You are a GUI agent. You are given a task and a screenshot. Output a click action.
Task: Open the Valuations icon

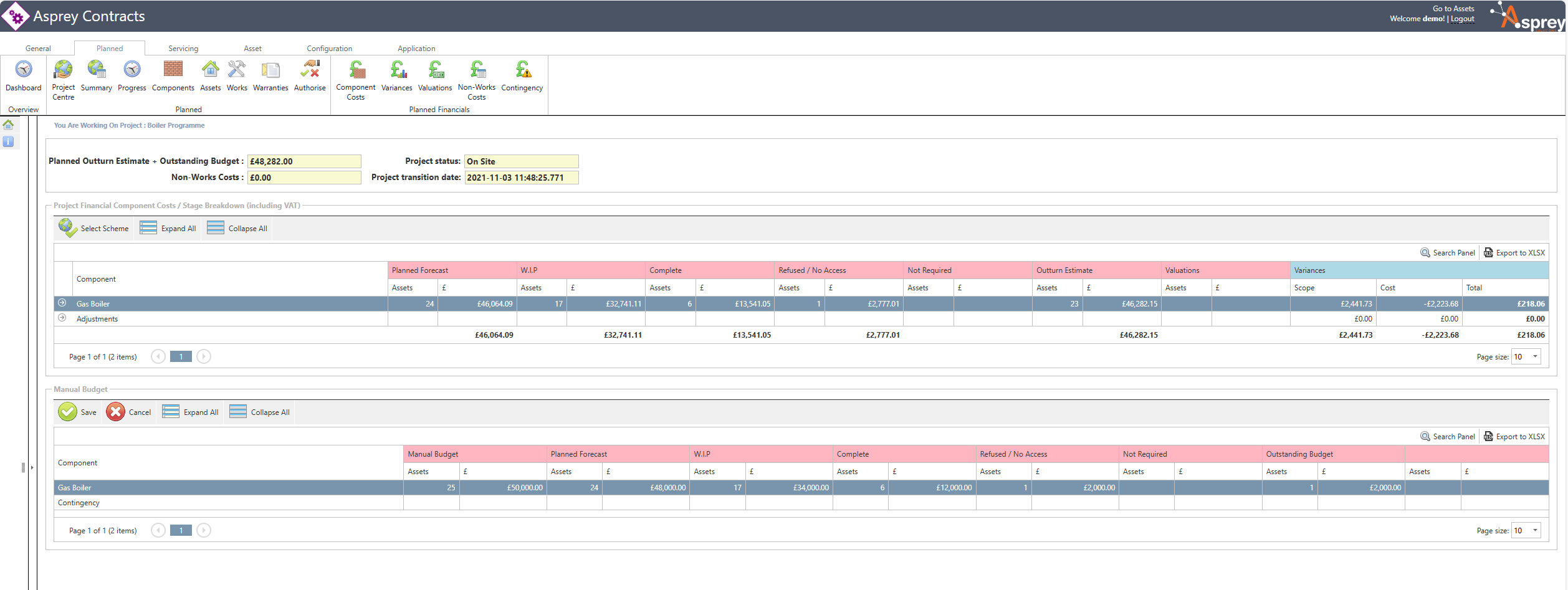coord(435,70)
